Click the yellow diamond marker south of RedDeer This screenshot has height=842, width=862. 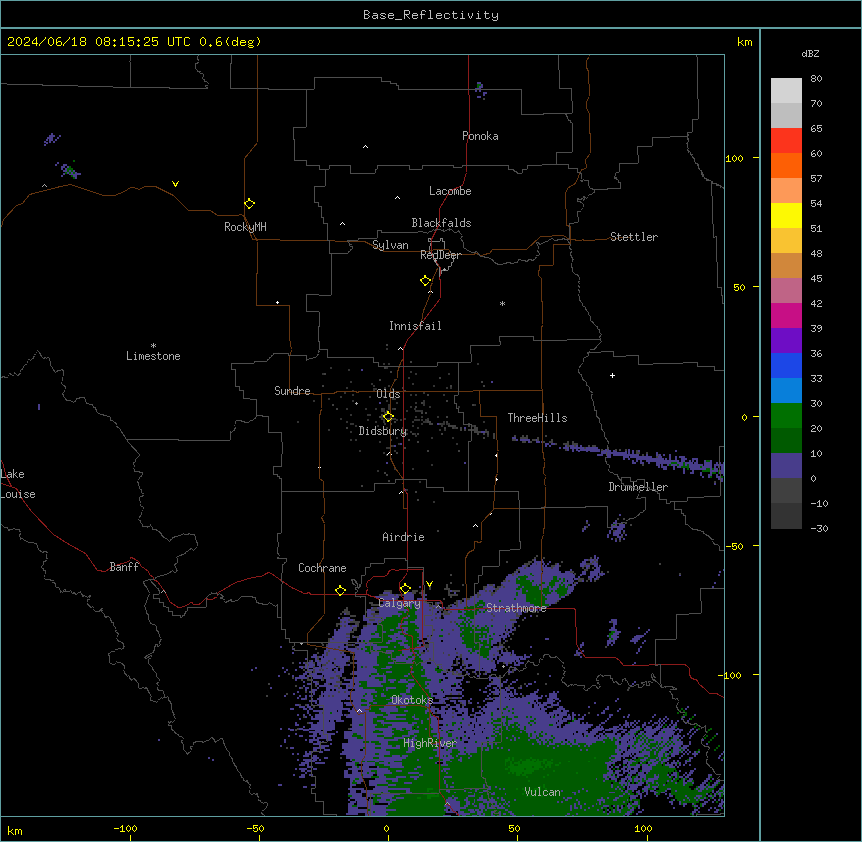tap(426, 280)
